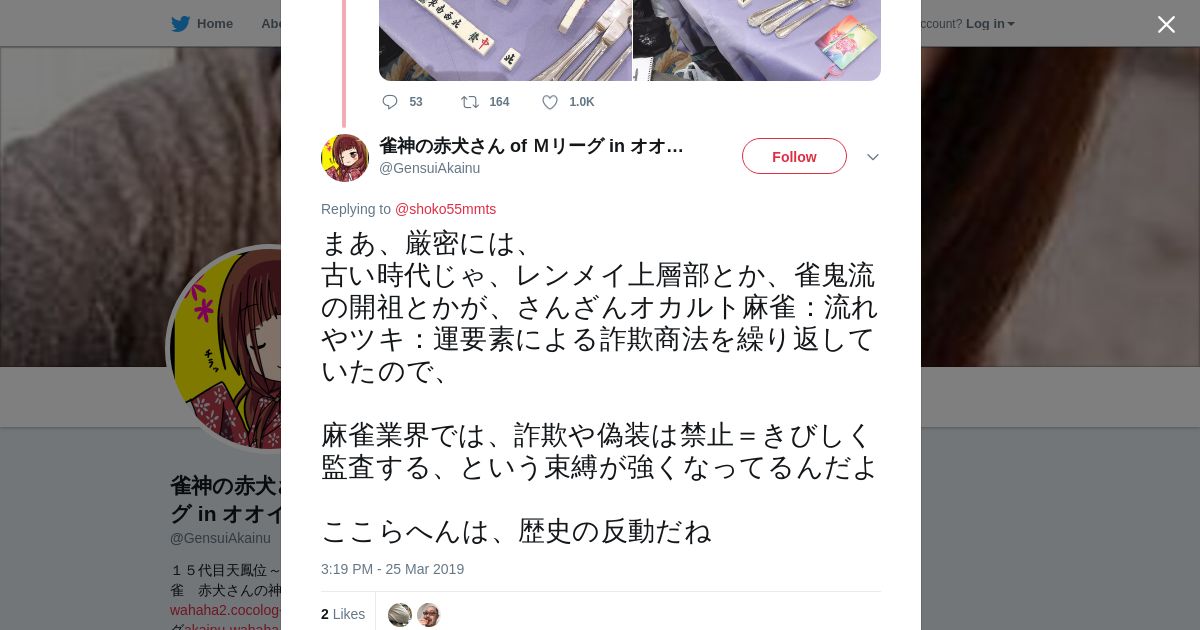This screenshot has width=1200, height=630.
Task: Open the tweet author display name
Action: coord(531,146)
